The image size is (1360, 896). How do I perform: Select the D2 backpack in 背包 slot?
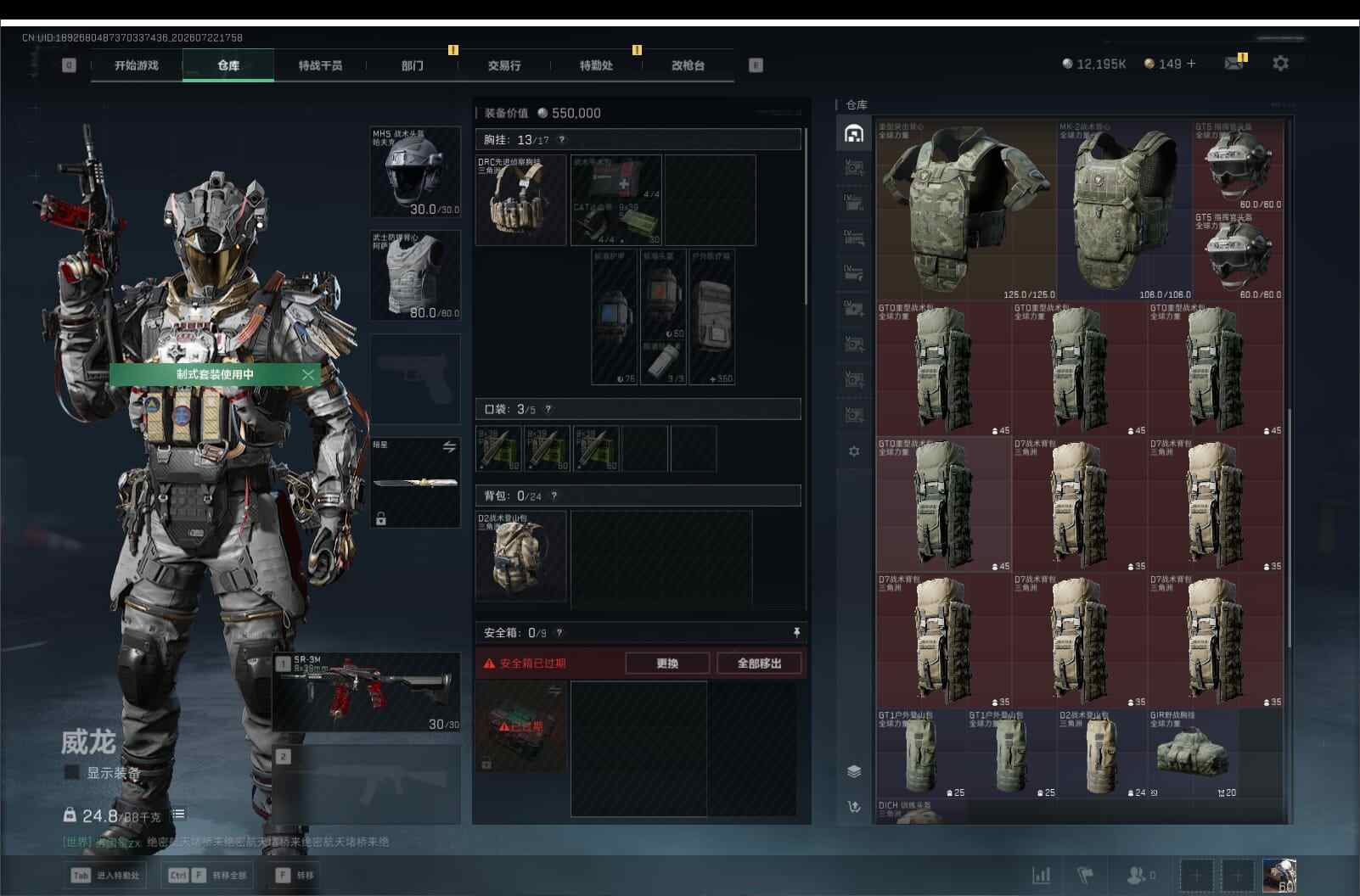pos(521,557)
